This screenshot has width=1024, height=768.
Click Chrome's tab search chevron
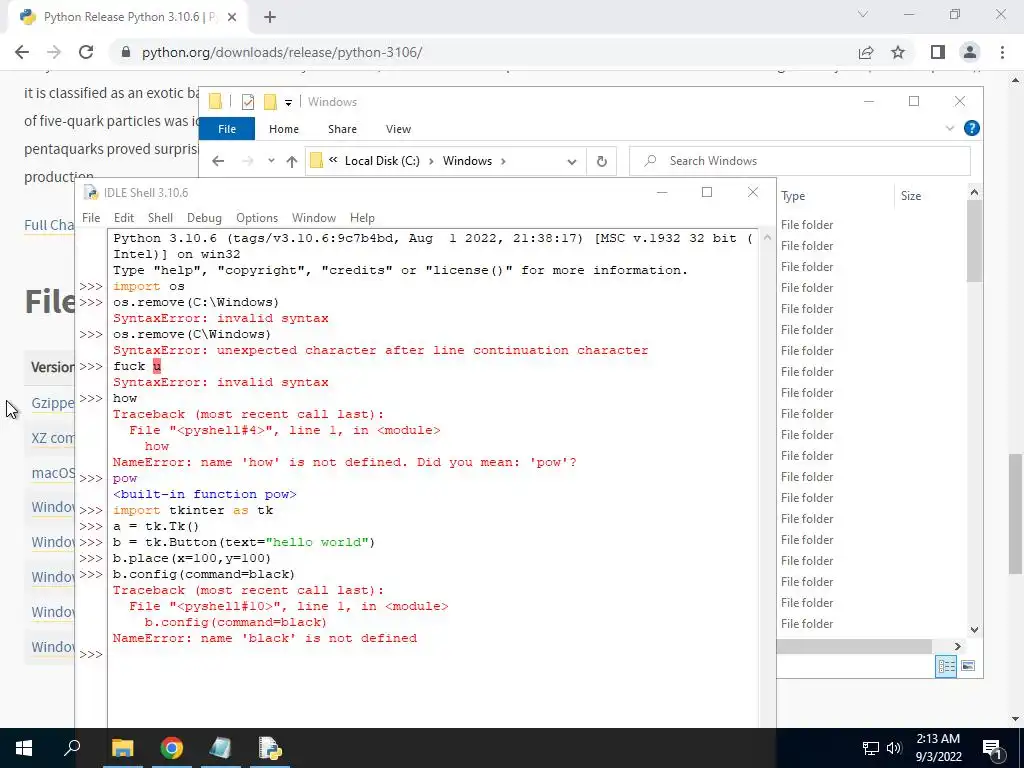863,14
